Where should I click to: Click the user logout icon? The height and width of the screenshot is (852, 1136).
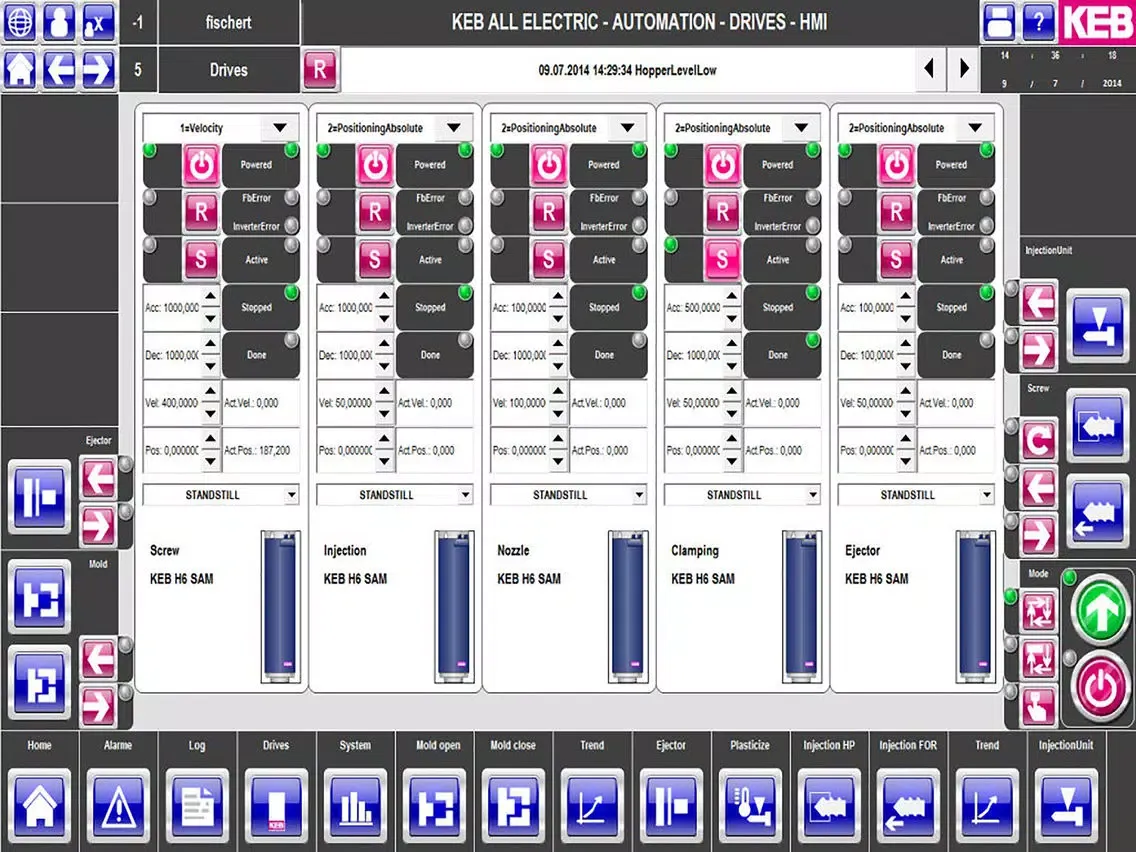point(98,22)
